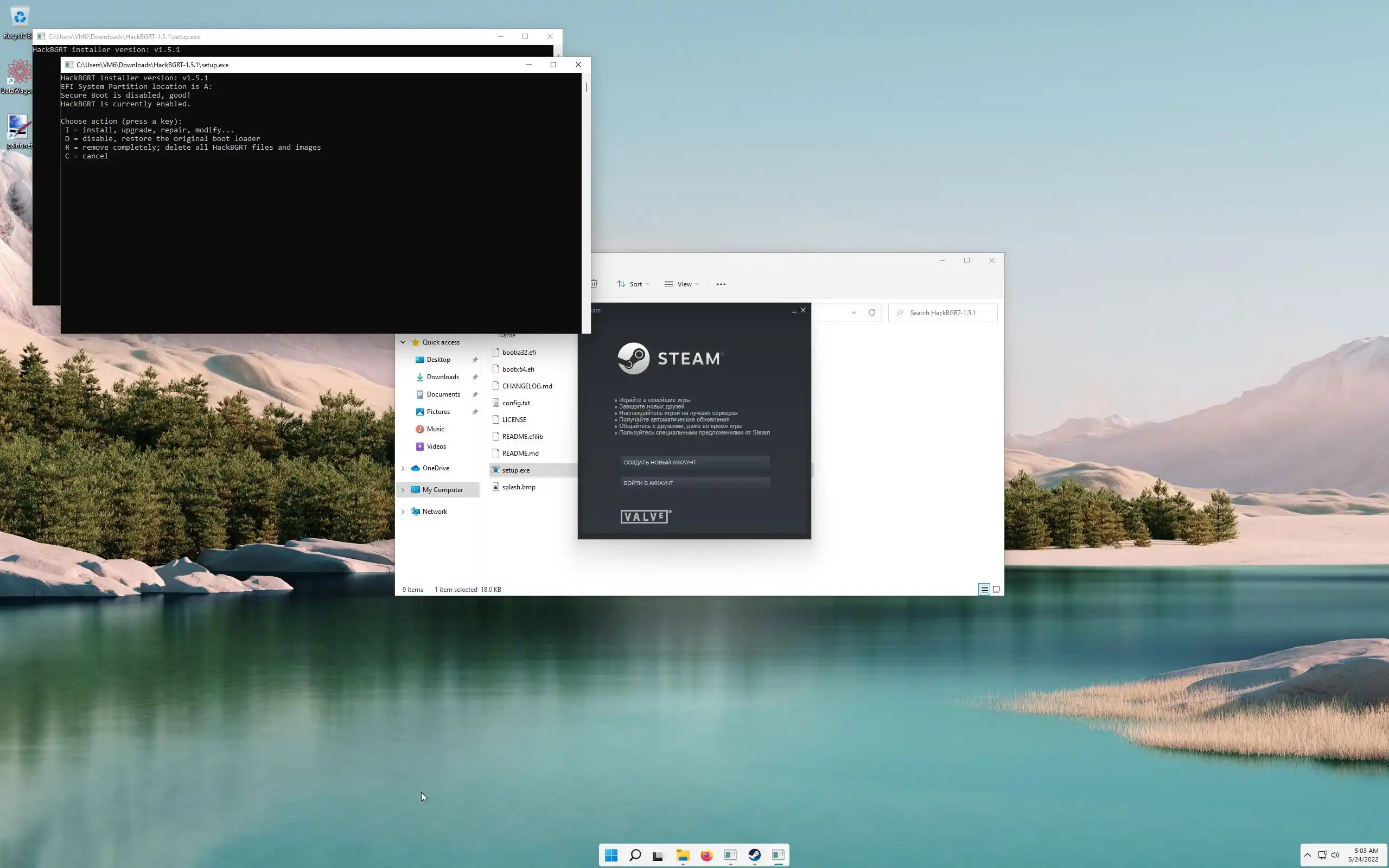Open the View dropdown menu
The image size is (1389, 868).
pos(682,284)
